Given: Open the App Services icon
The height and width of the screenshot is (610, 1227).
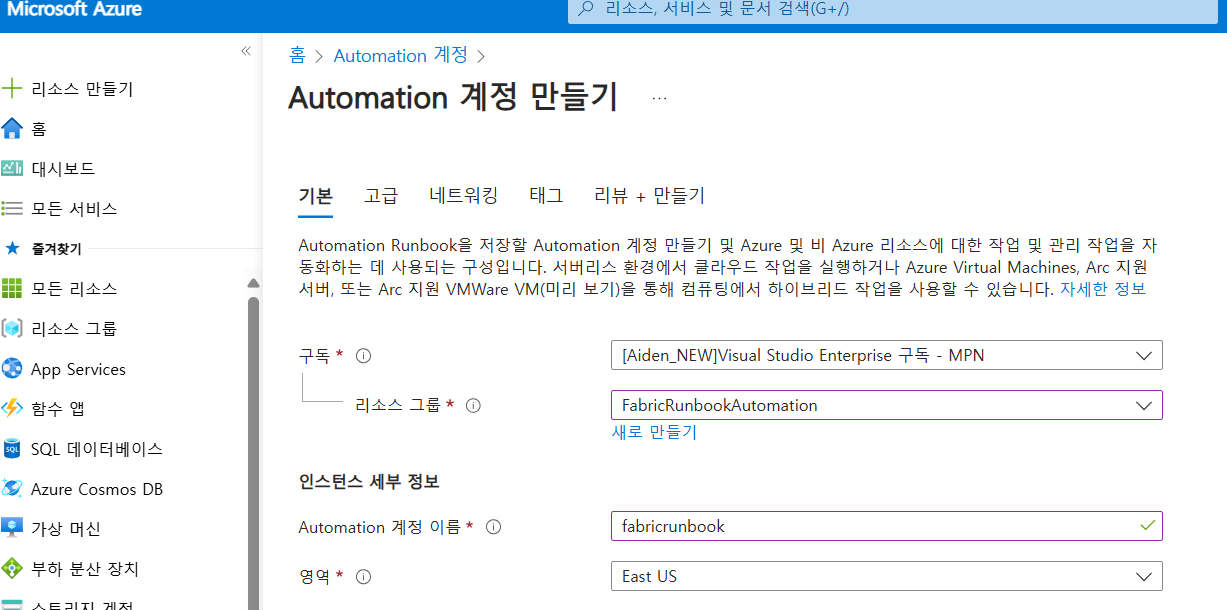Looking at the screenshot, I should pyautogui.click(x=12, y=369).
